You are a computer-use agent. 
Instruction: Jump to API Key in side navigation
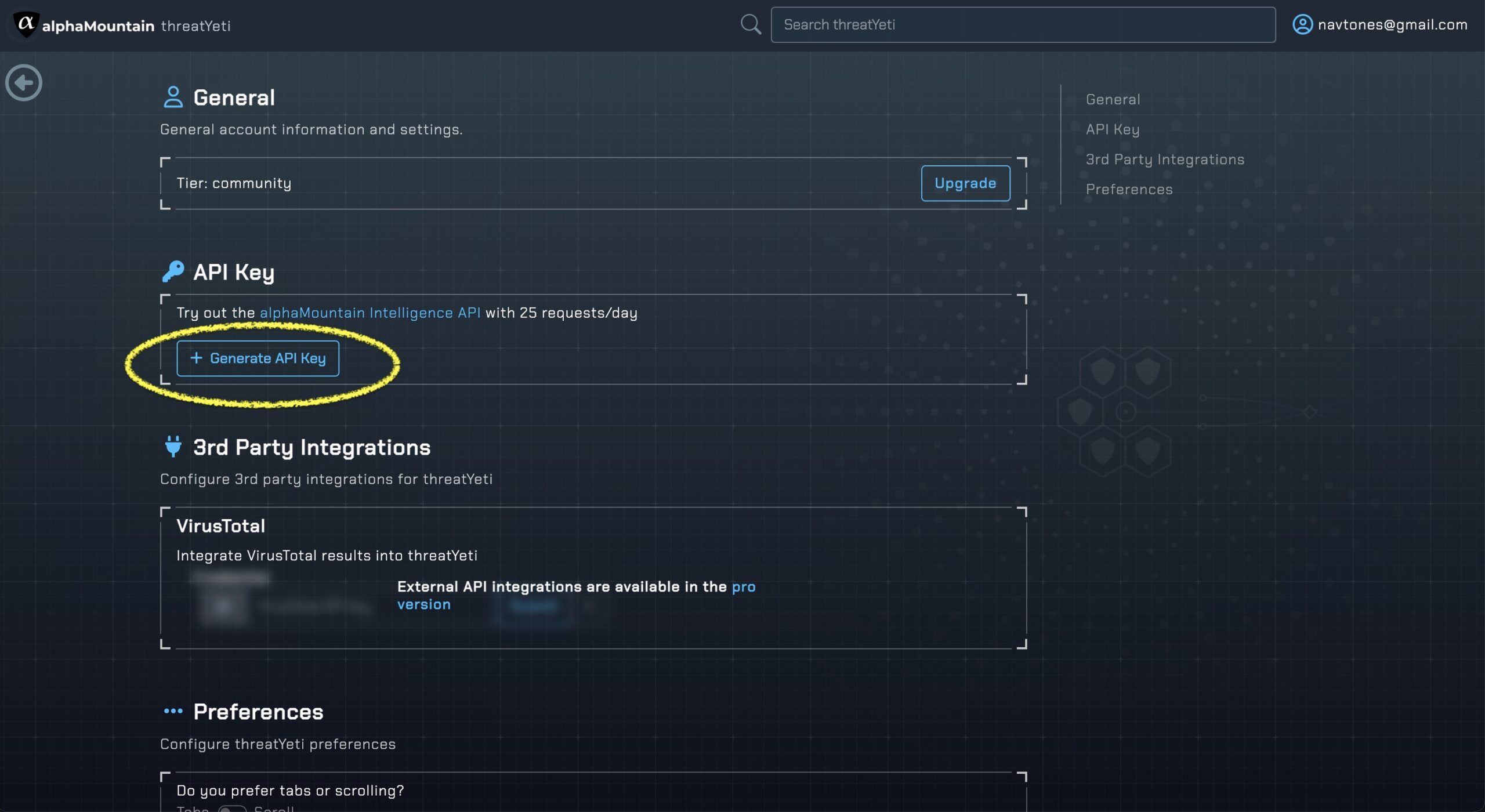tap(1112, 129)
